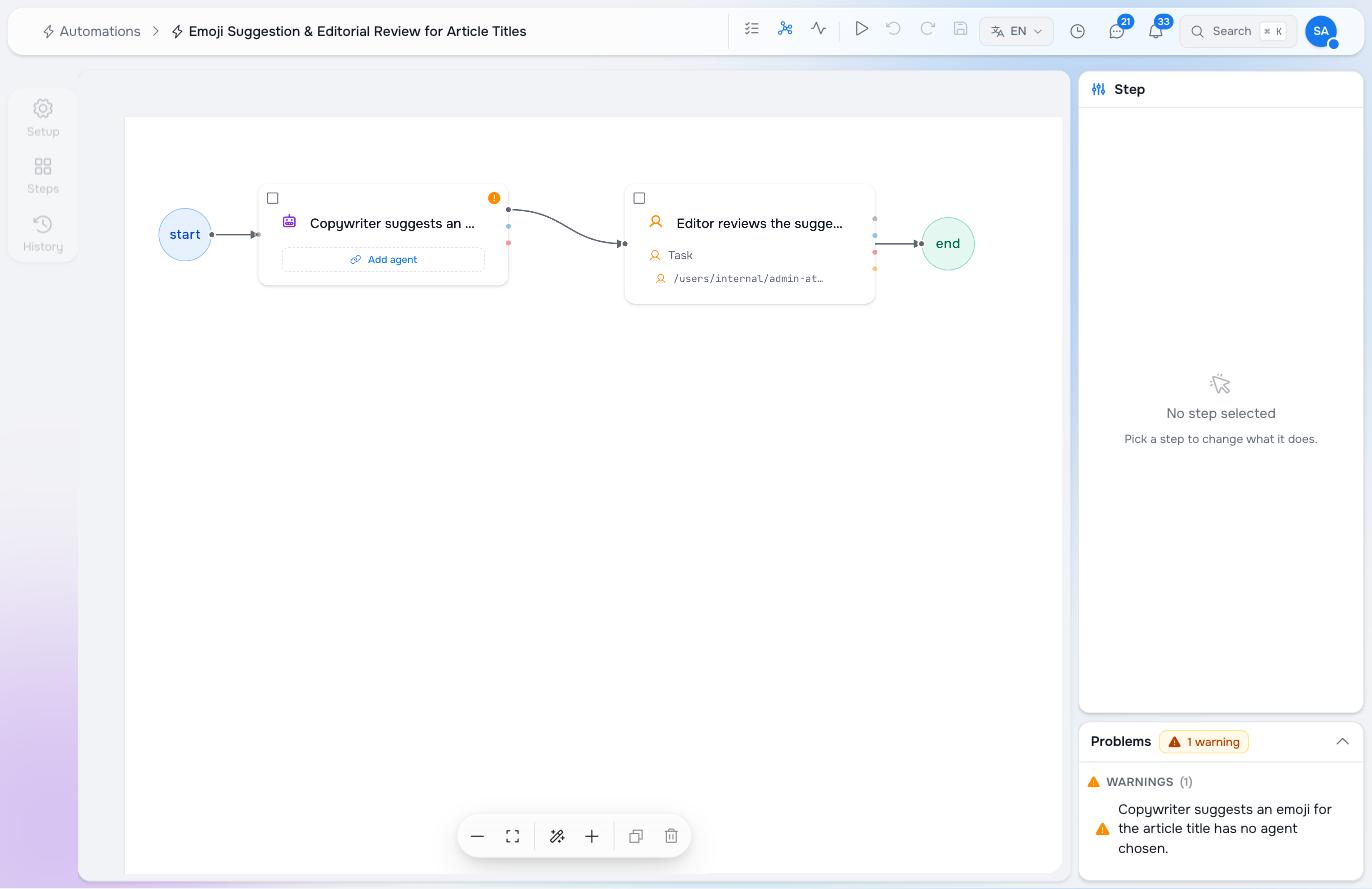Open the EN language dropdown
This screenshot has width=1372, height=889.
coord(1016,31)
